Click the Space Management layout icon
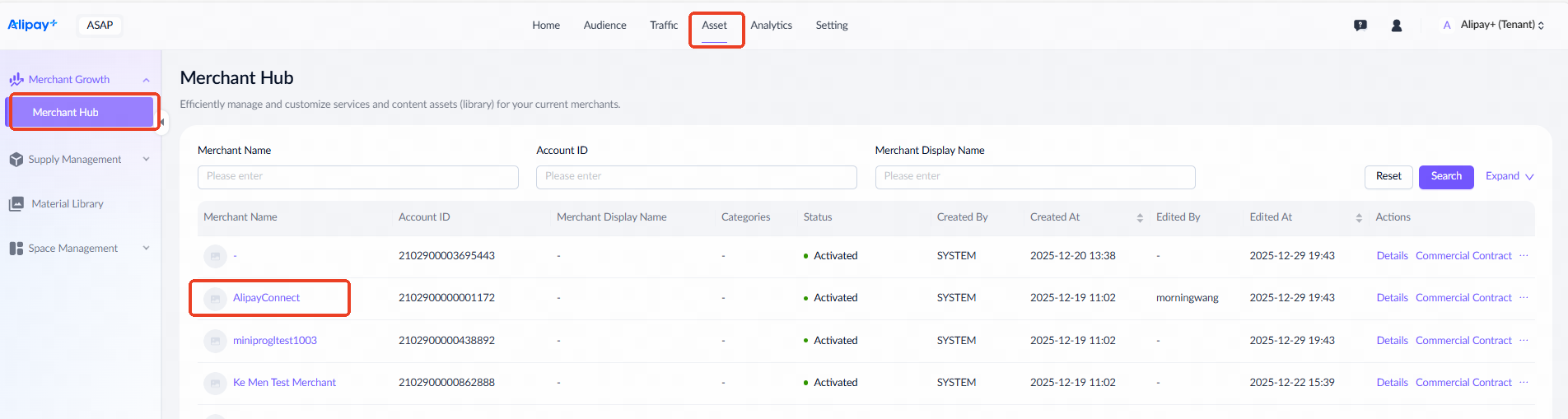The width and height of the screenshot is (1568, 419). [x=16, y=249]
